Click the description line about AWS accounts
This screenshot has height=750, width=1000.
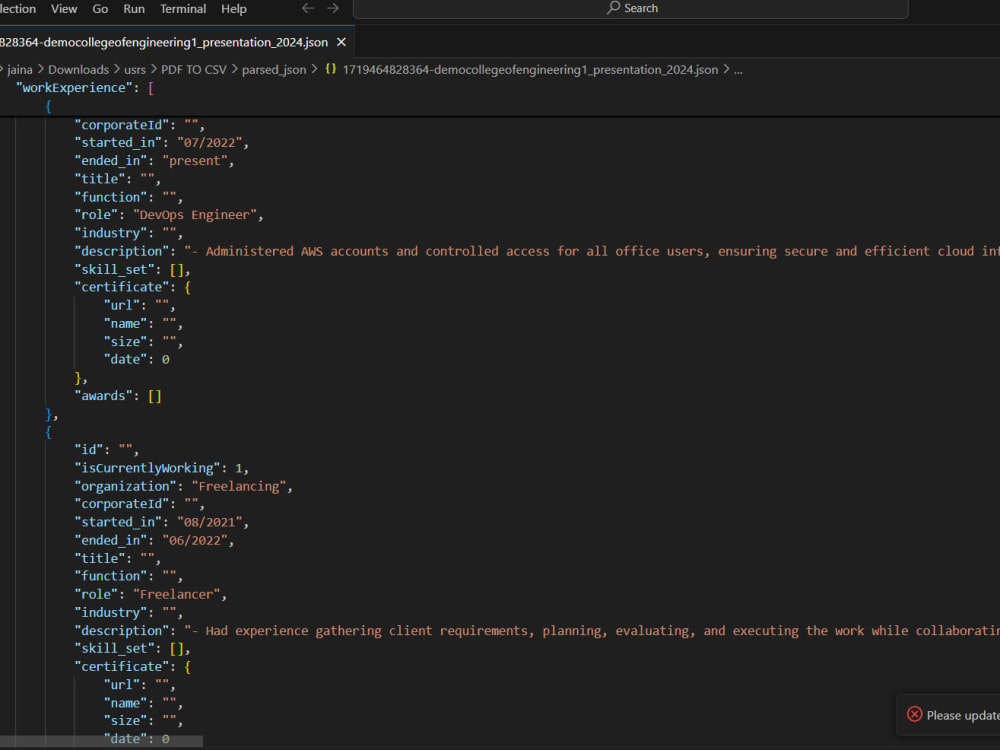pos(537,251)
